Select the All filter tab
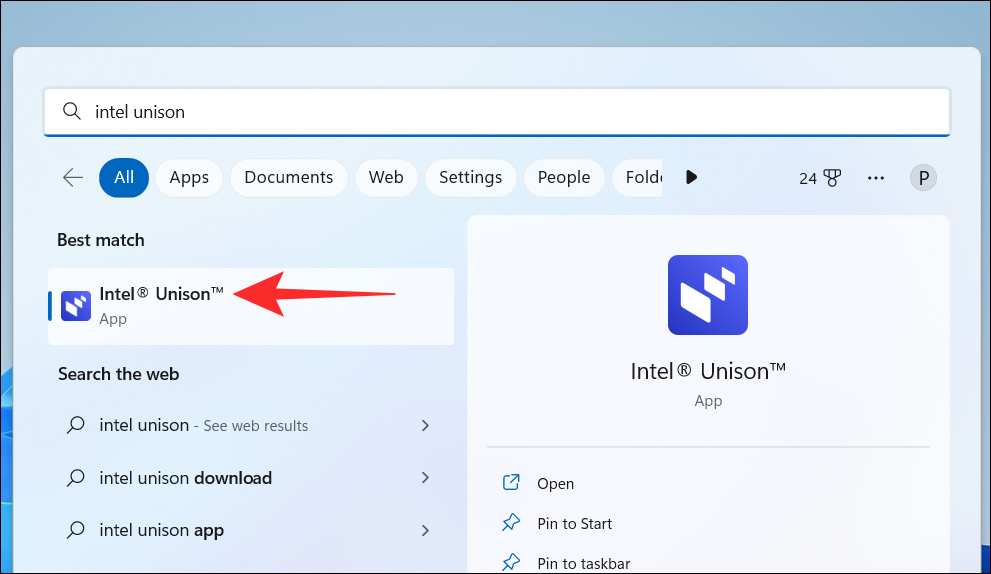This screenshot has width=991, height=574. (124, 178)
